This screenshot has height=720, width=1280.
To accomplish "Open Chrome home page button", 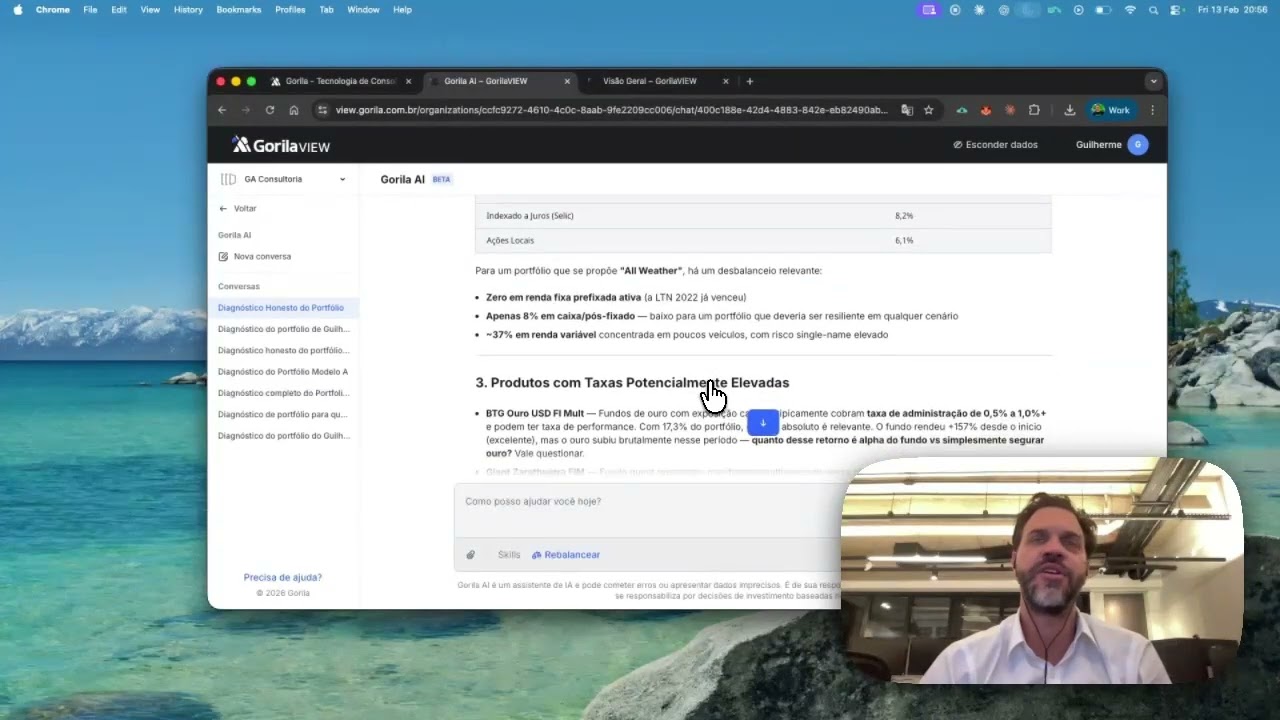I will [x=294, y=110].
